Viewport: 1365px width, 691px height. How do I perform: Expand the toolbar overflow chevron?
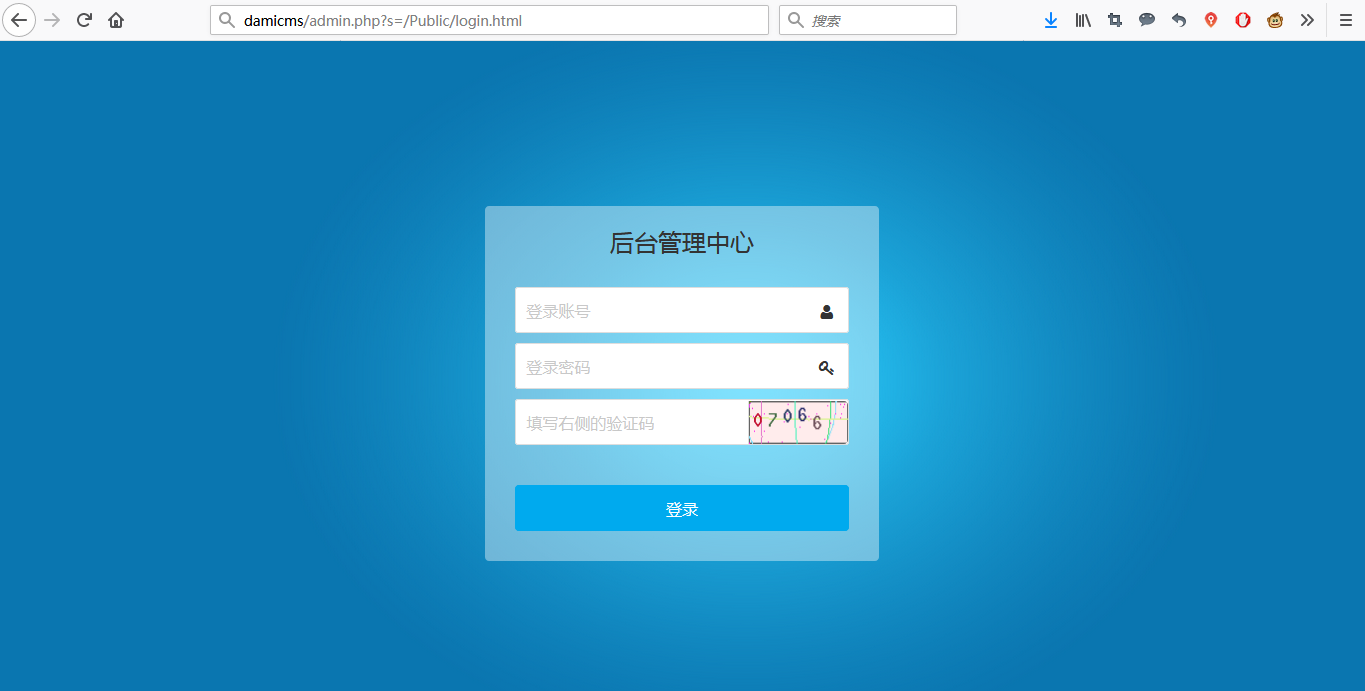point(1307,20)
